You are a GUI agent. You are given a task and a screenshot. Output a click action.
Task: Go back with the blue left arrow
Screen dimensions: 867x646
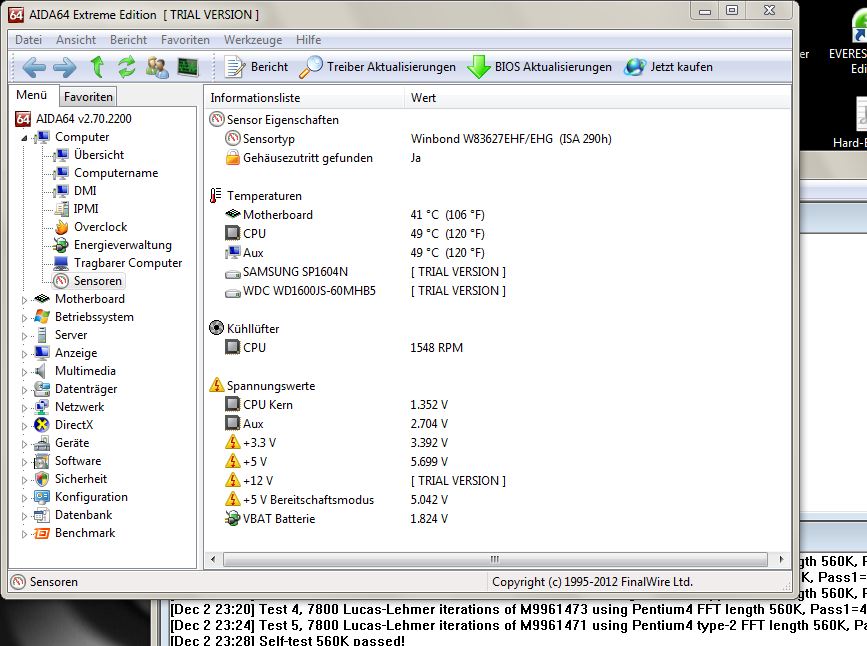point(34,67)
